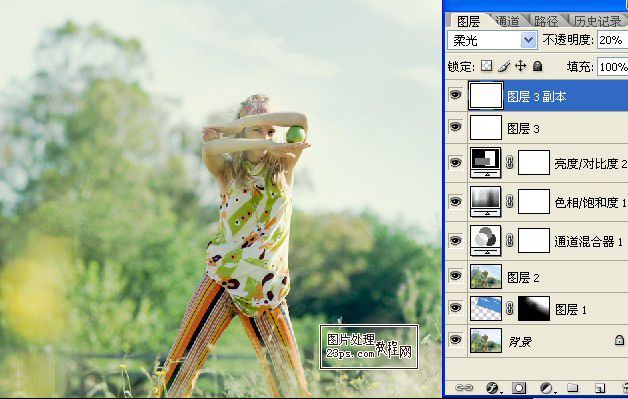Hide the 背景 layer

coord(456,340)
